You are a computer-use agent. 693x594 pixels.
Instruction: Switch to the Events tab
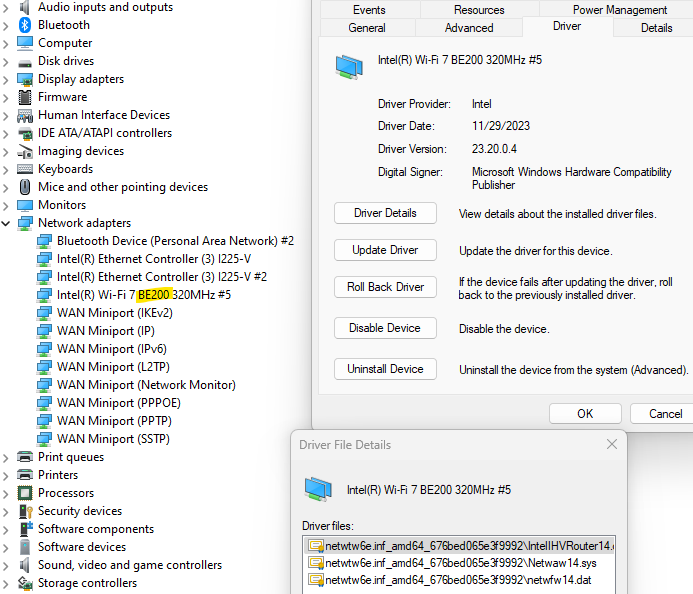[369, 10]
